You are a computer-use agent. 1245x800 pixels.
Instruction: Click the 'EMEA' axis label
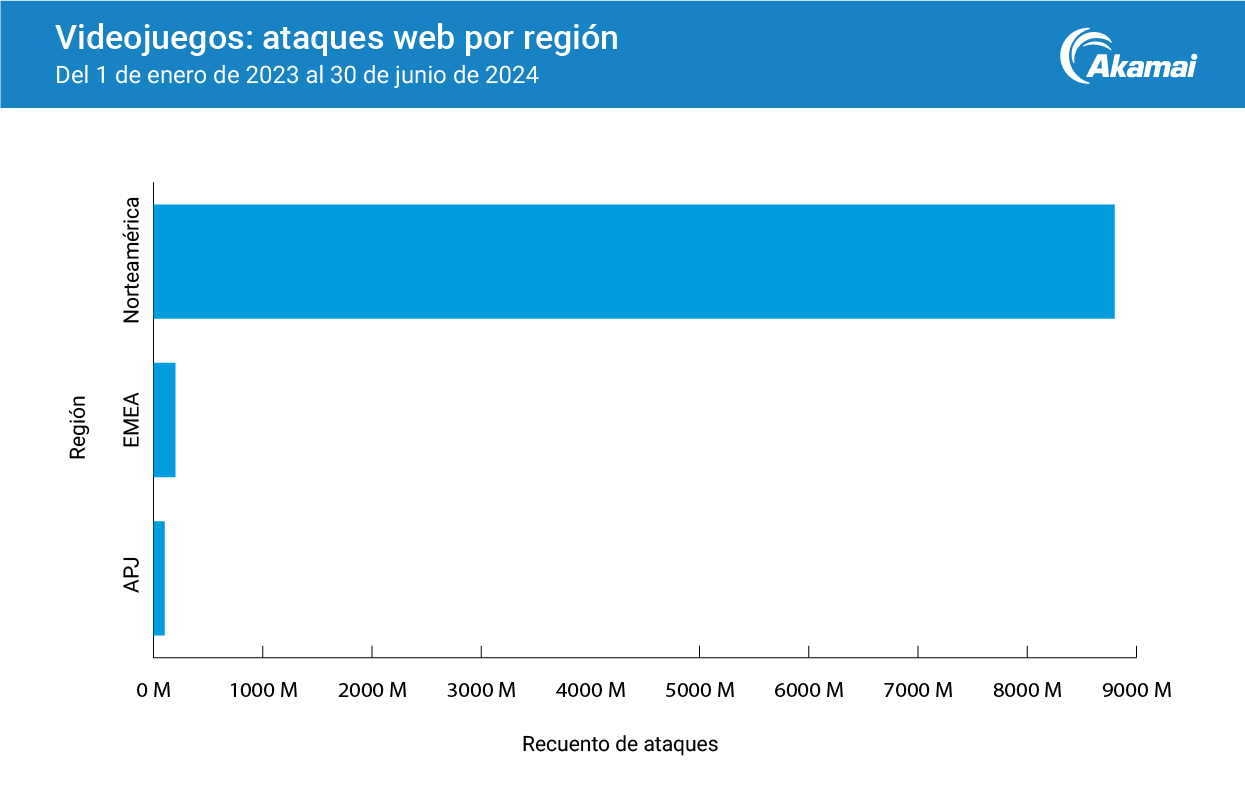click(x=131, y=420)
